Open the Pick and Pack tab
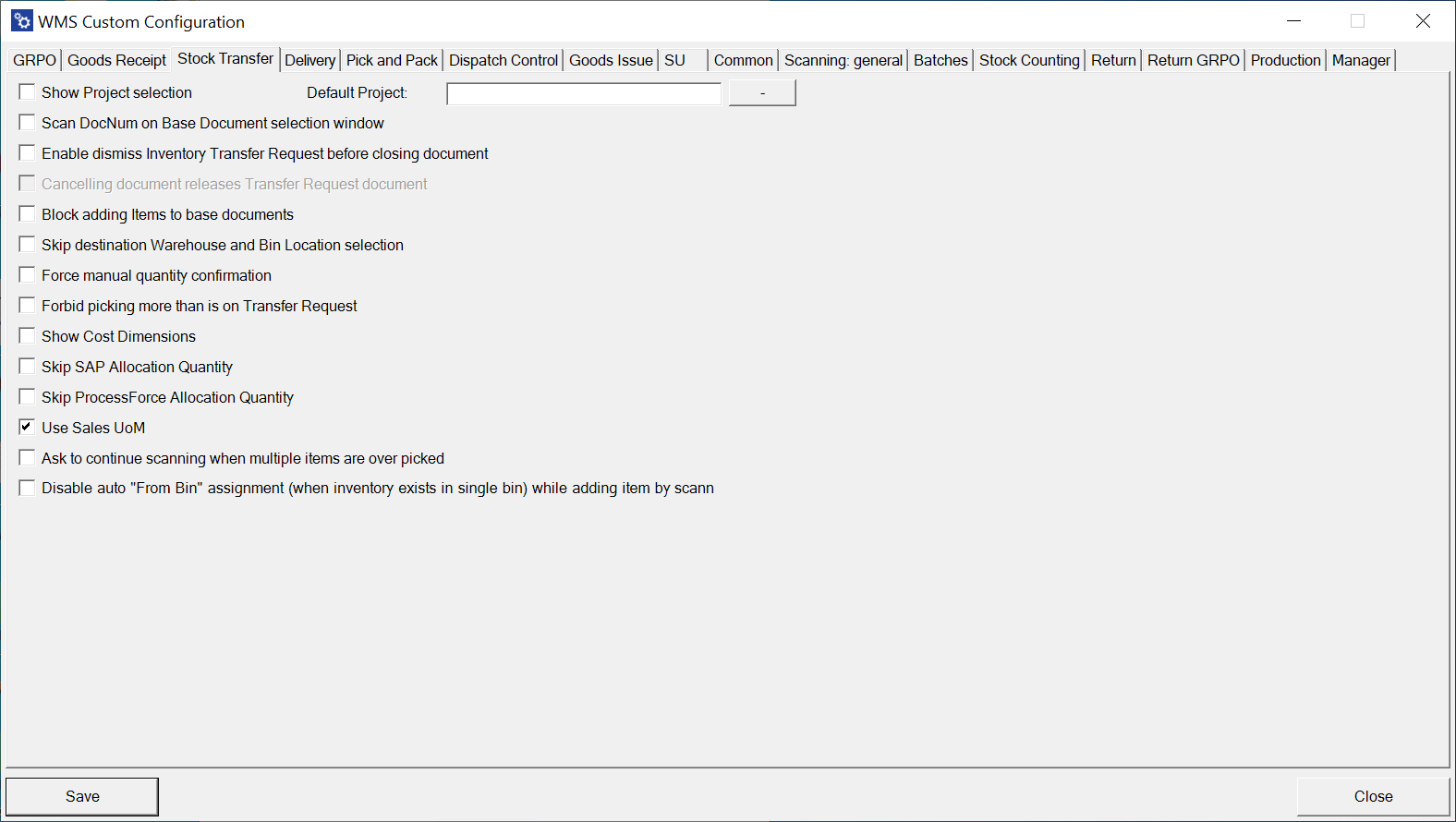Viewport: 1456px width, 822px height. 392,60
